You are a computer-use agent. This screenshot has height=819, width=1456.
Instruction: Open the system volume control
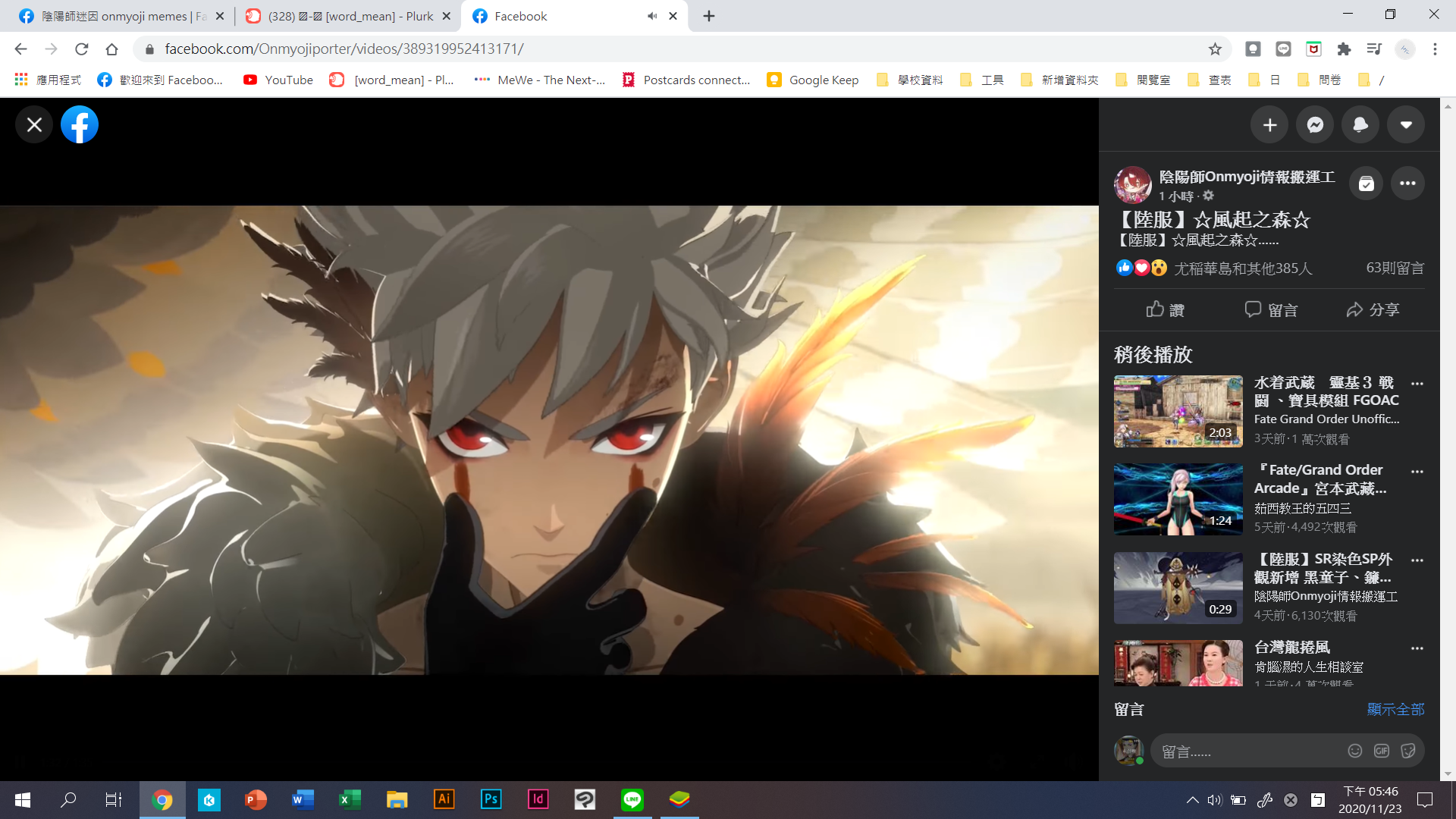coord(1215,800)
